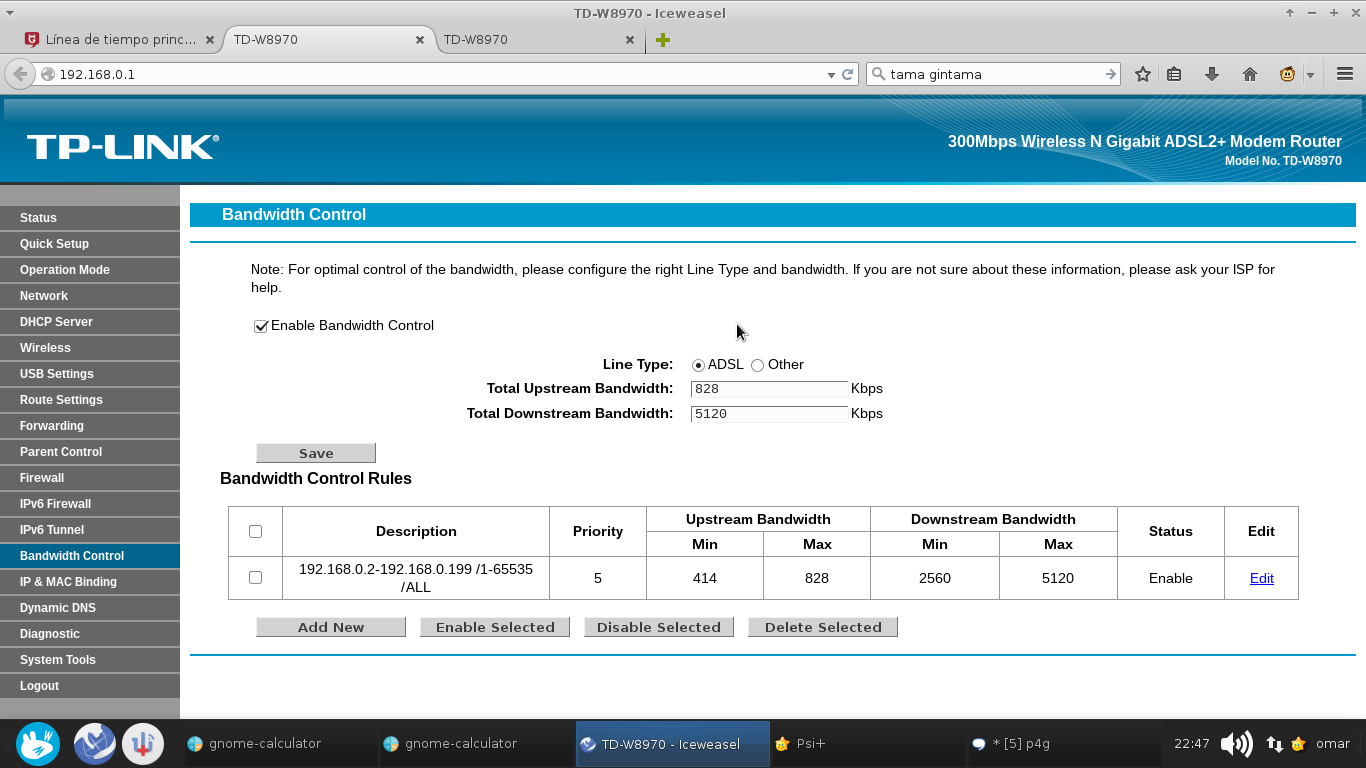Open USB Settings in the sidebar
Screen dimensions: 1366x768
coord(90,374)
